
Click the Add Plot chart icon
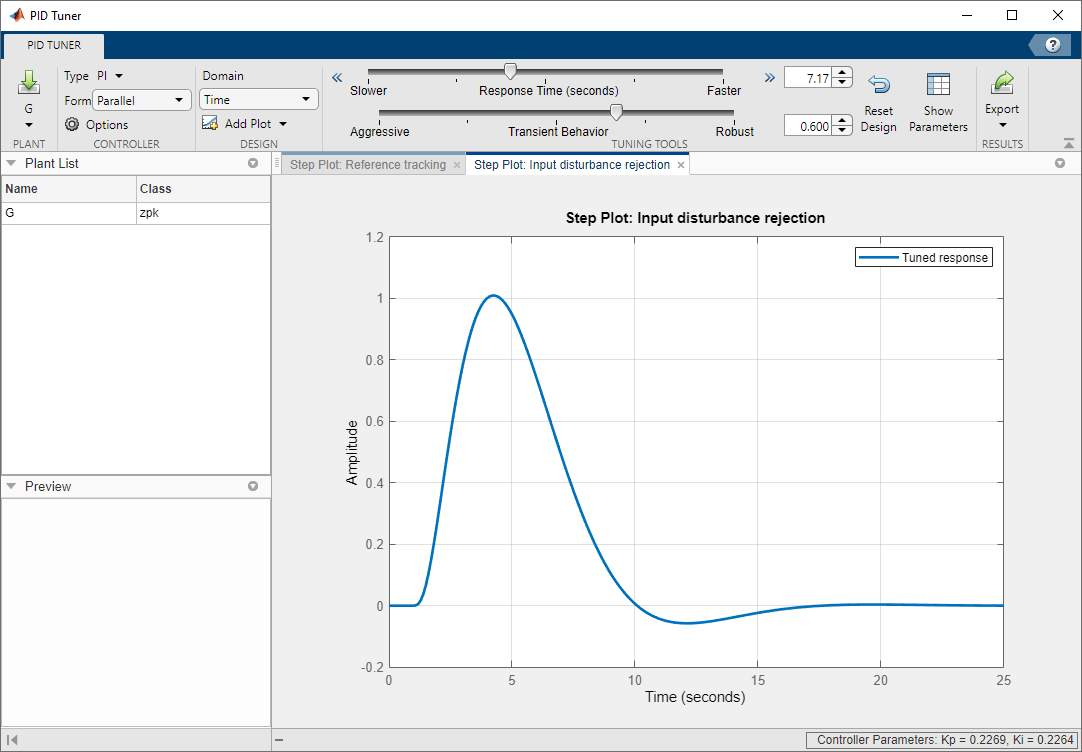[210, 123]
